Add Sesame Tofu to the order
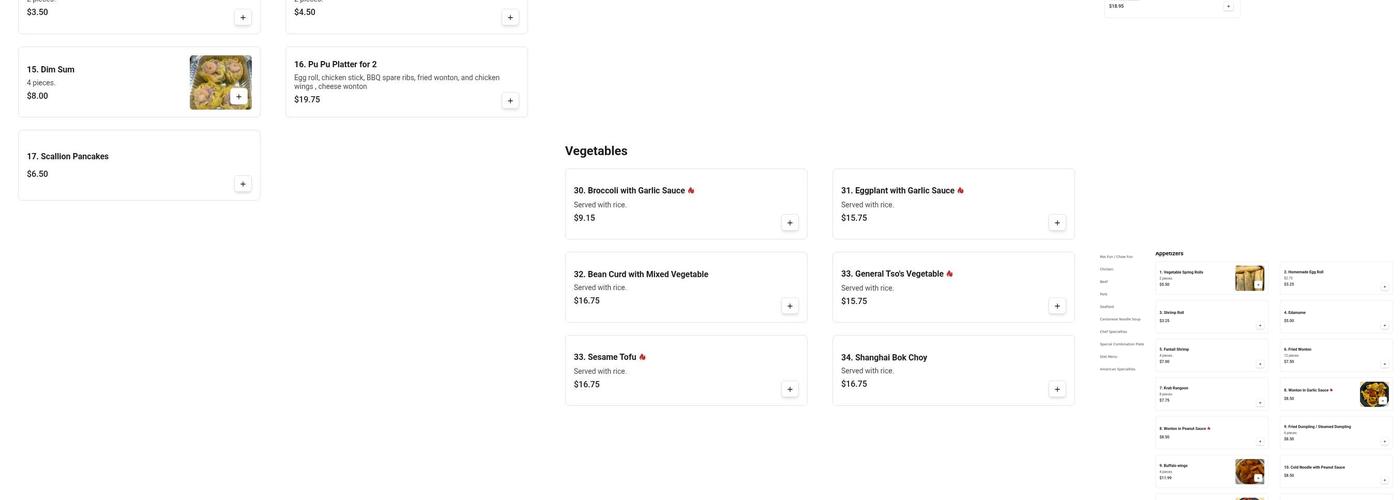1400x500 pixels. [790, 390]
